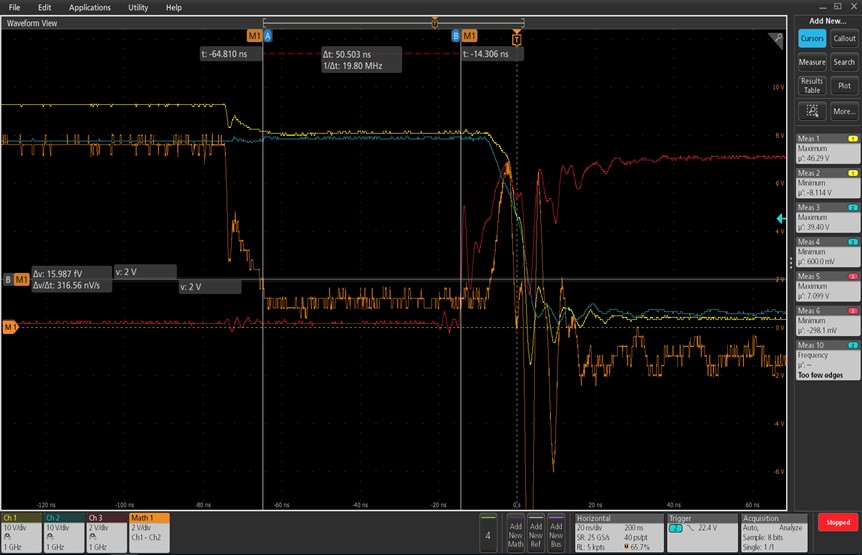Click the M1 math waveform handle
Viewport: 862px width, 555px height.
(10, 327)
